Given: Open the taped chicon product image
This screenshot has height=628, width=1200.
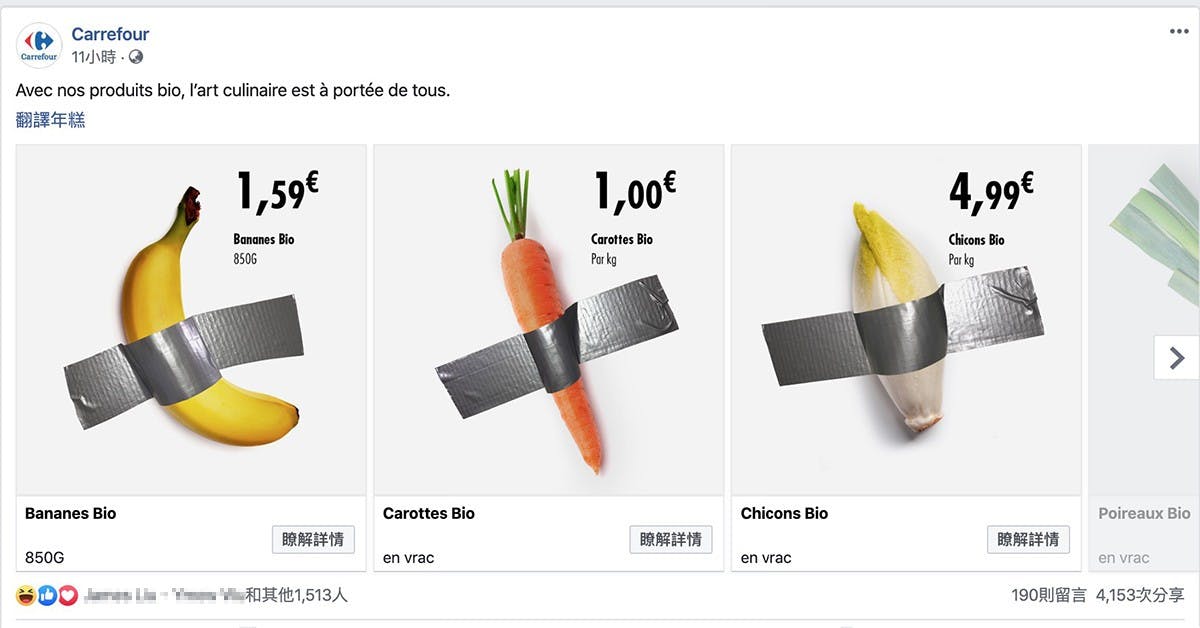Looking at the screenshot, I should click(906, 320).
